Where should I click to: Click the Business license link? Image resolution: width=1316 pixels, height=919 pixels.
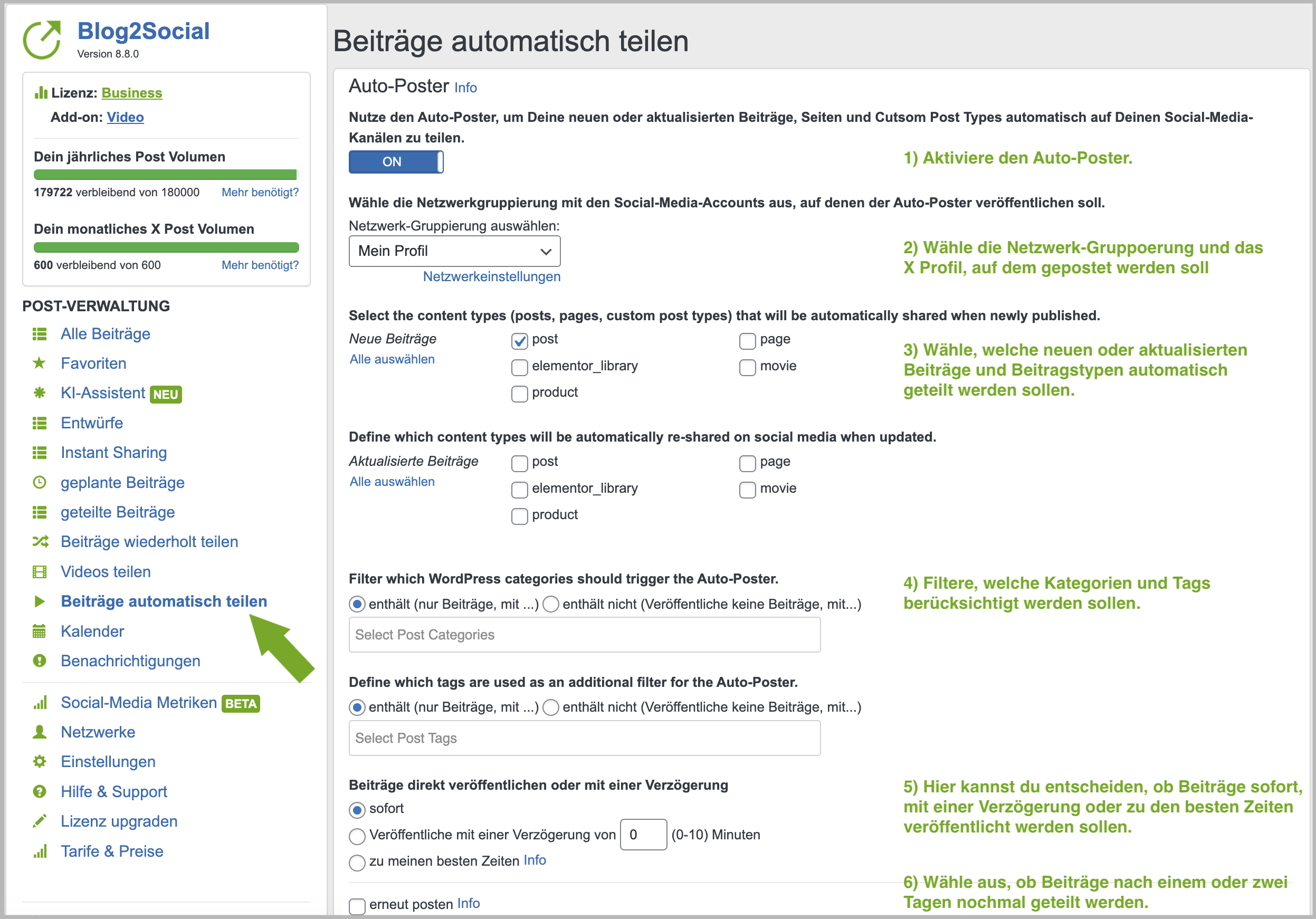point(132,93)
